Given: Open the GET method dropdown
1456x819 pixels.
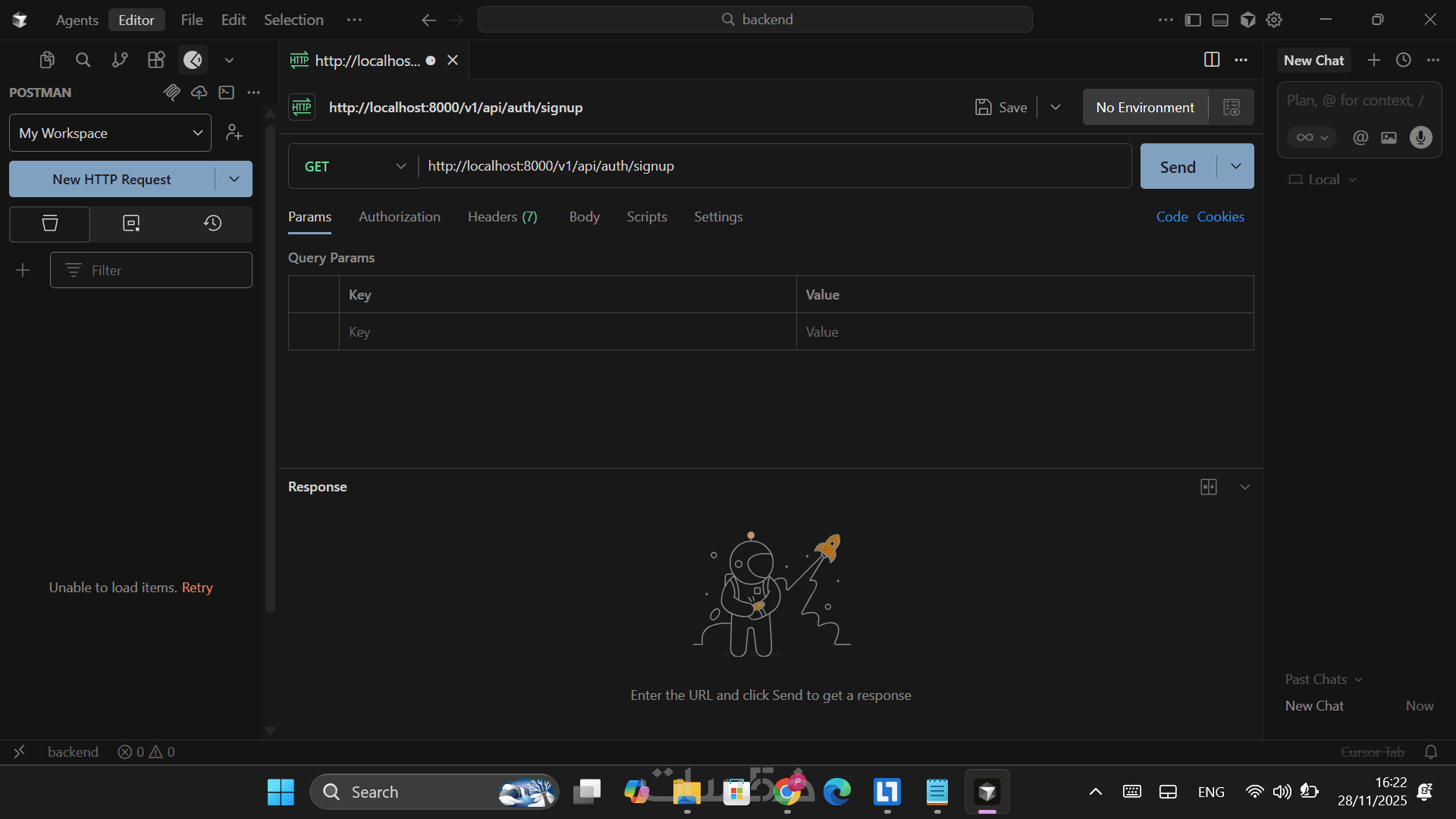Looking at the screenshot, I should pyautogui.click(x=354, y=166).
